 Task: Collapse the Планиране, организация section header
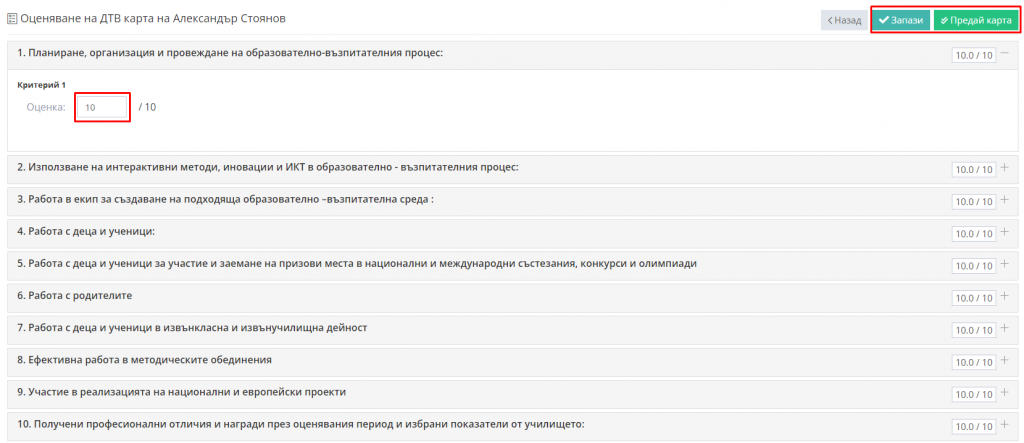[230, 53]
